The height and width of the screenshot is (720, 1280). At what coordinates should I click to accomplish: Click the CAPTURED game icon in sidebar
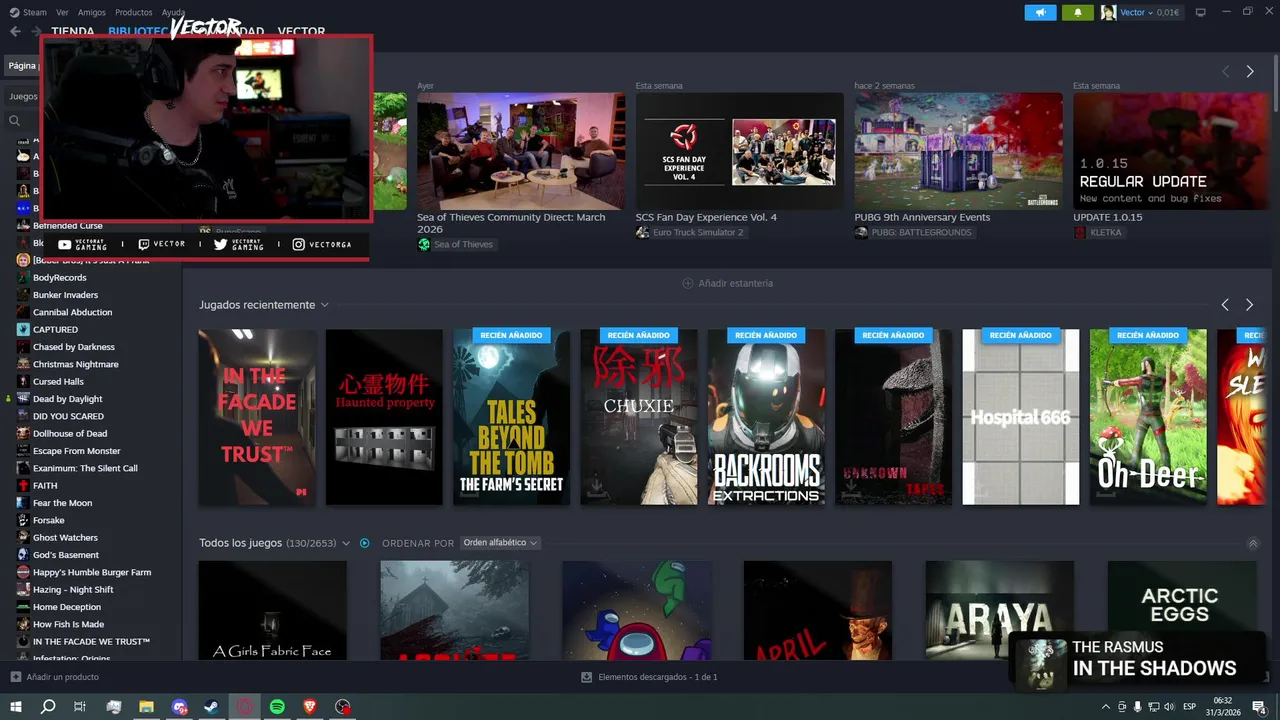23,329
